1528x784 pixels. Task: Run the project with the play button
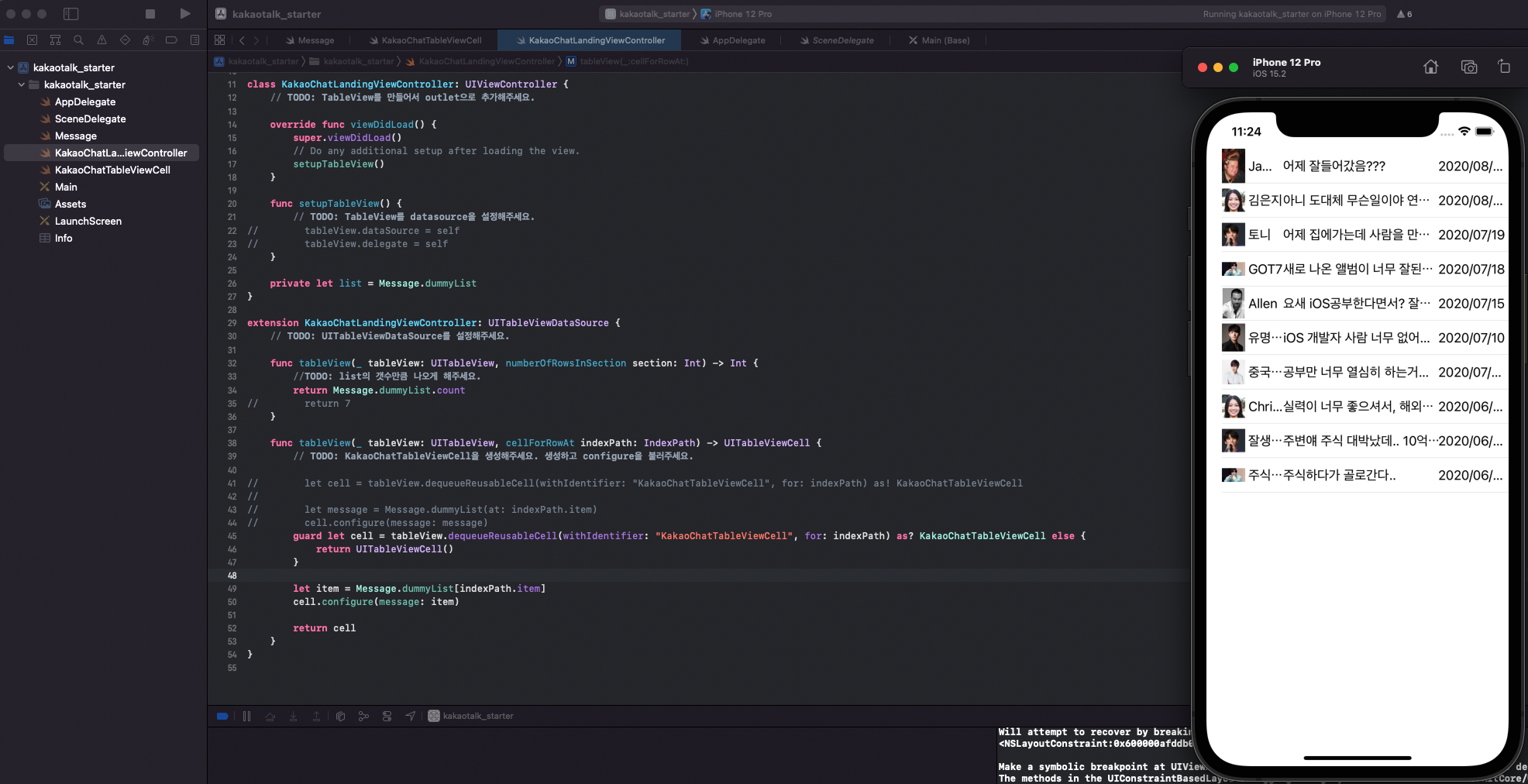(184, 14)
